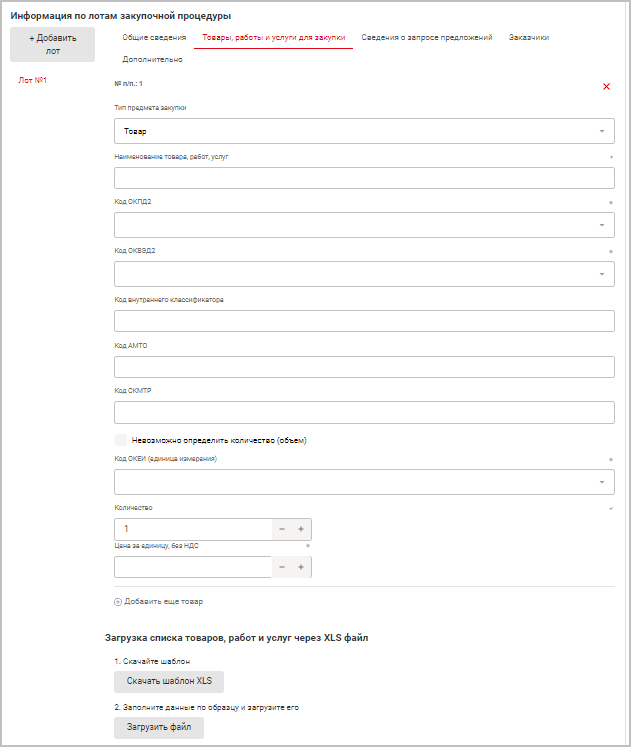The height and width of the screenshot is (747, 631).
Task: Click the plus icon near Добавить еще товар
Action: click(118, 602)
